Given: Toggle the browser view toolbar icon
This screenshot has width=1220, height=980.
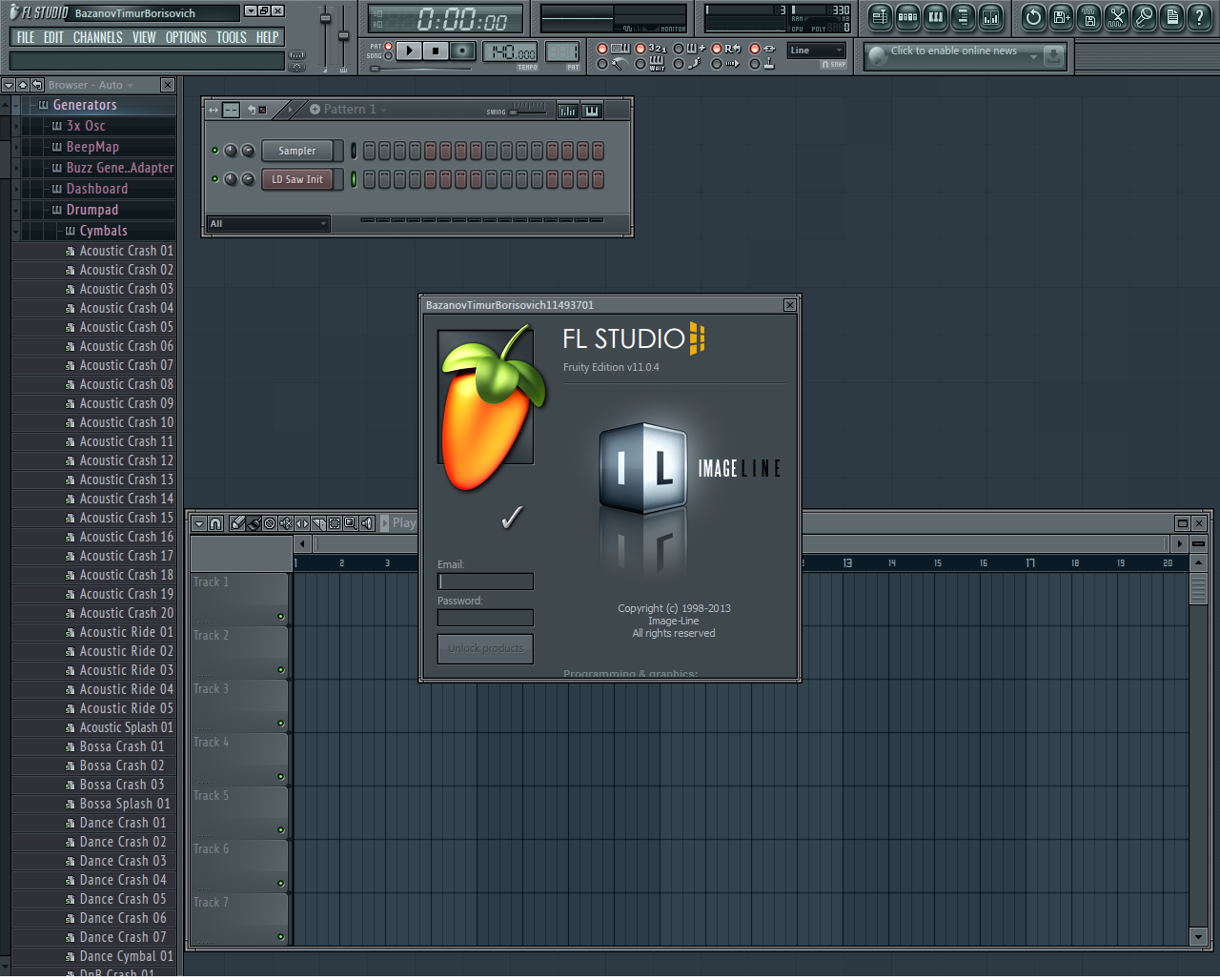Looking at the screenshot, I should (963, 16).
